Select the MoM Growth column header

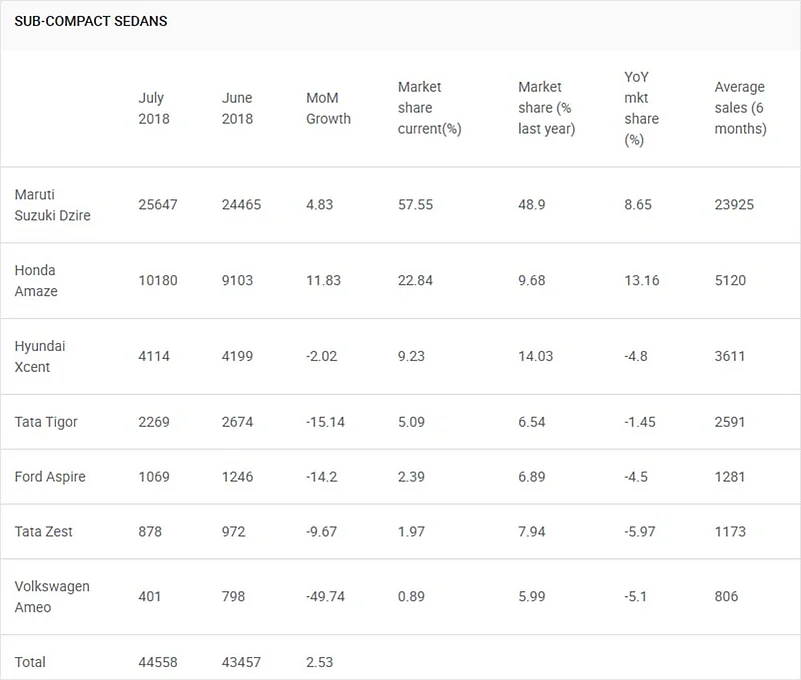tap(328, 108)
